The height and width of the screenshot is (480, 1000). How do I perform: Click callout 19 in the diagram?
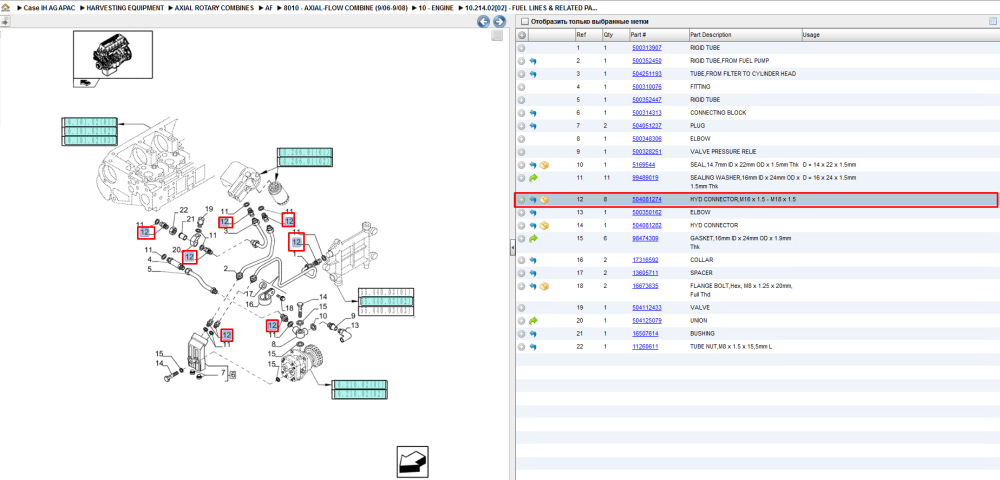[208, 209]
